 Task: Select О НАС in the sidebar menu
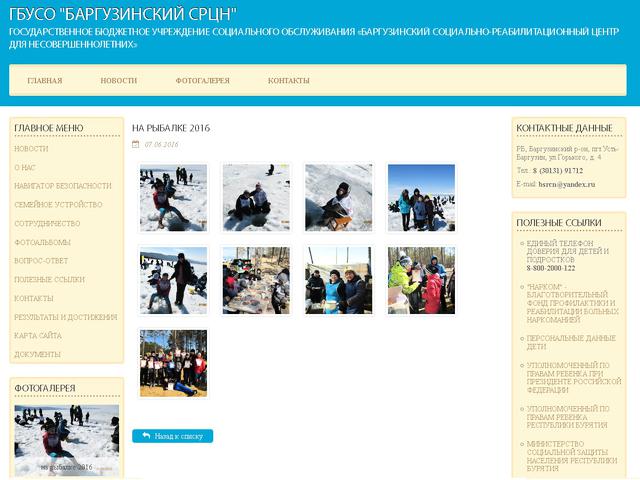coord(25,167)
